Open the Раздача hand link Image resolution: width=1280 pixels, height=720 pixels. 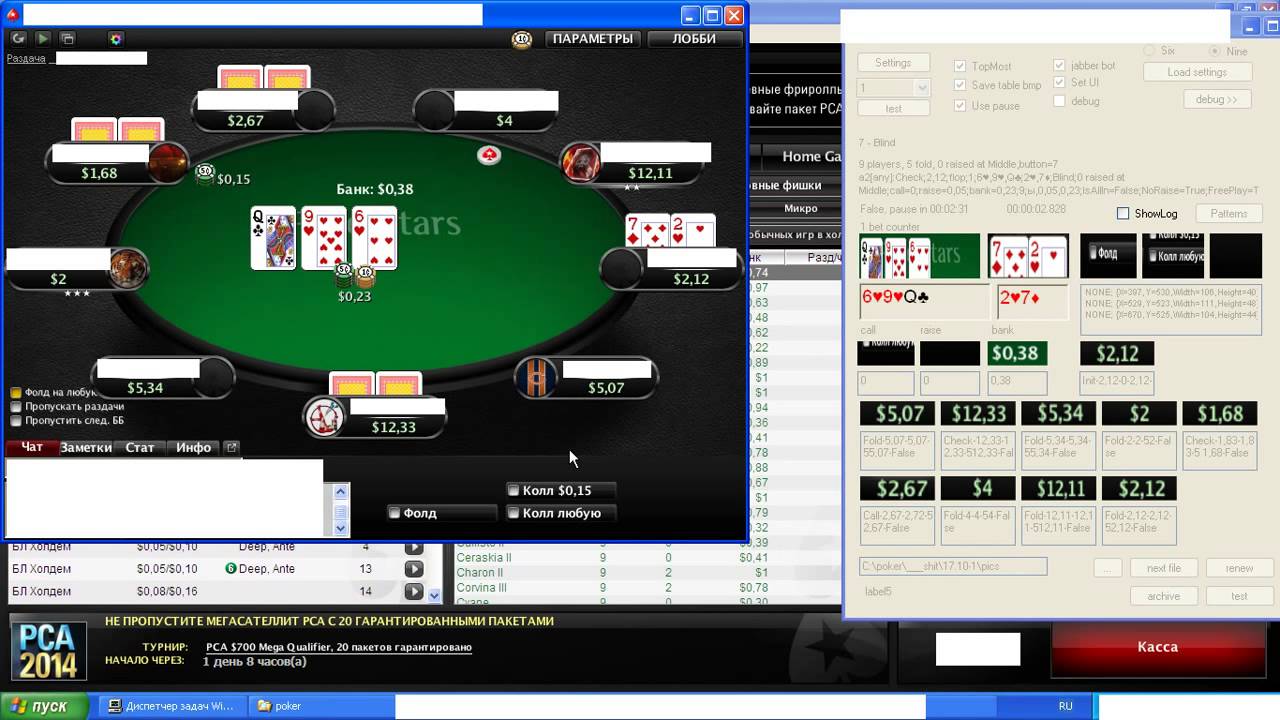click(26, 58)
